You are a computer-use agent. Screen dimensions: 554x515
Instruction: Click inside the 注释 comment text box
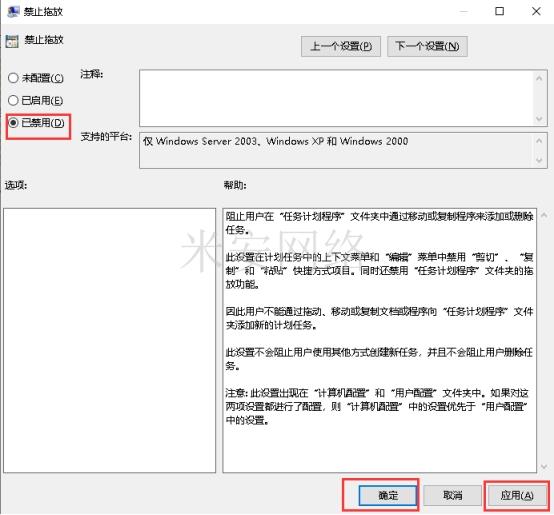(x=336, y=98)
